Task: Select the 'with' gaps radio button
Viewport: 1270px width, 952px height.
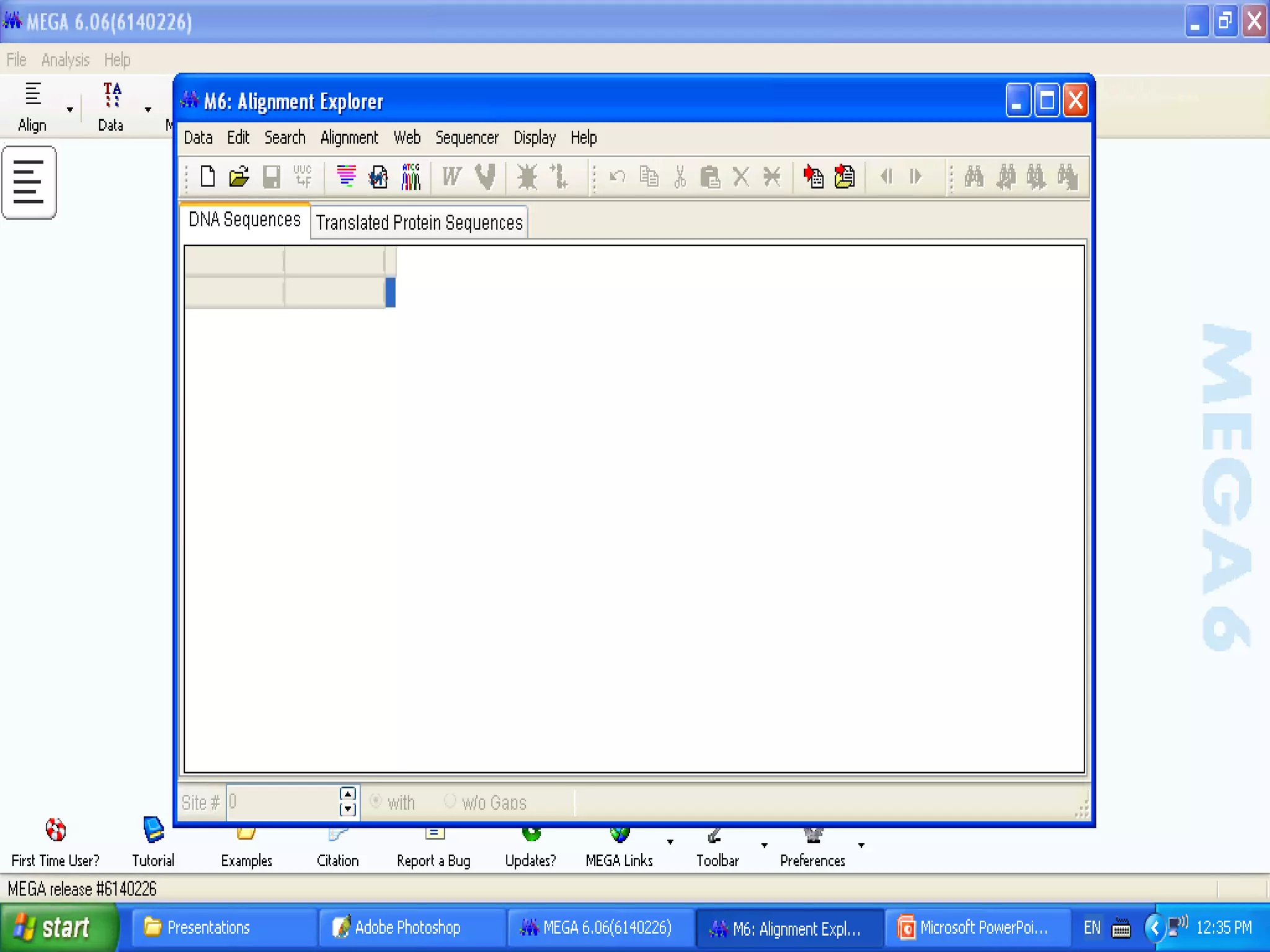Action: click(376, 801)
